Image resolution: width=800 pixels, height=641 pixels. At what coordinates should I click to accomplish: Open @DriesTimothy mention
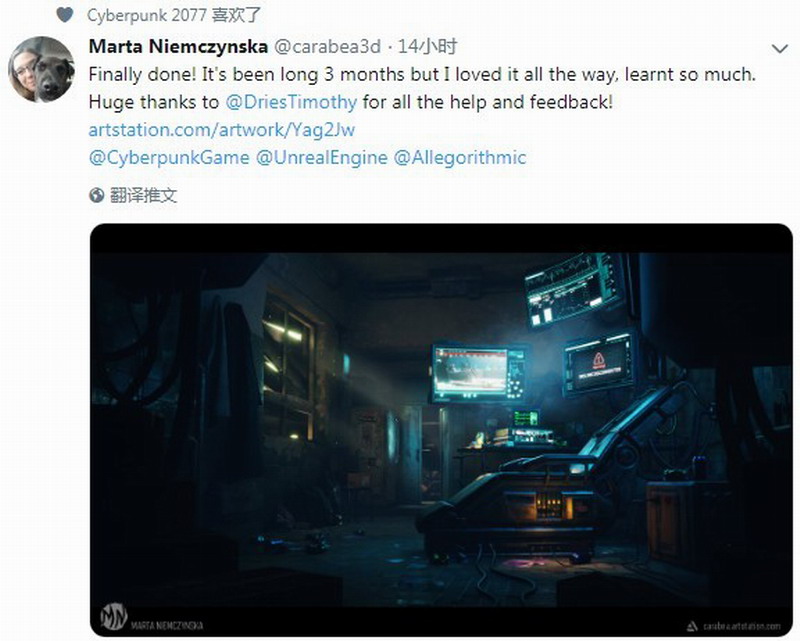(291, 102)
